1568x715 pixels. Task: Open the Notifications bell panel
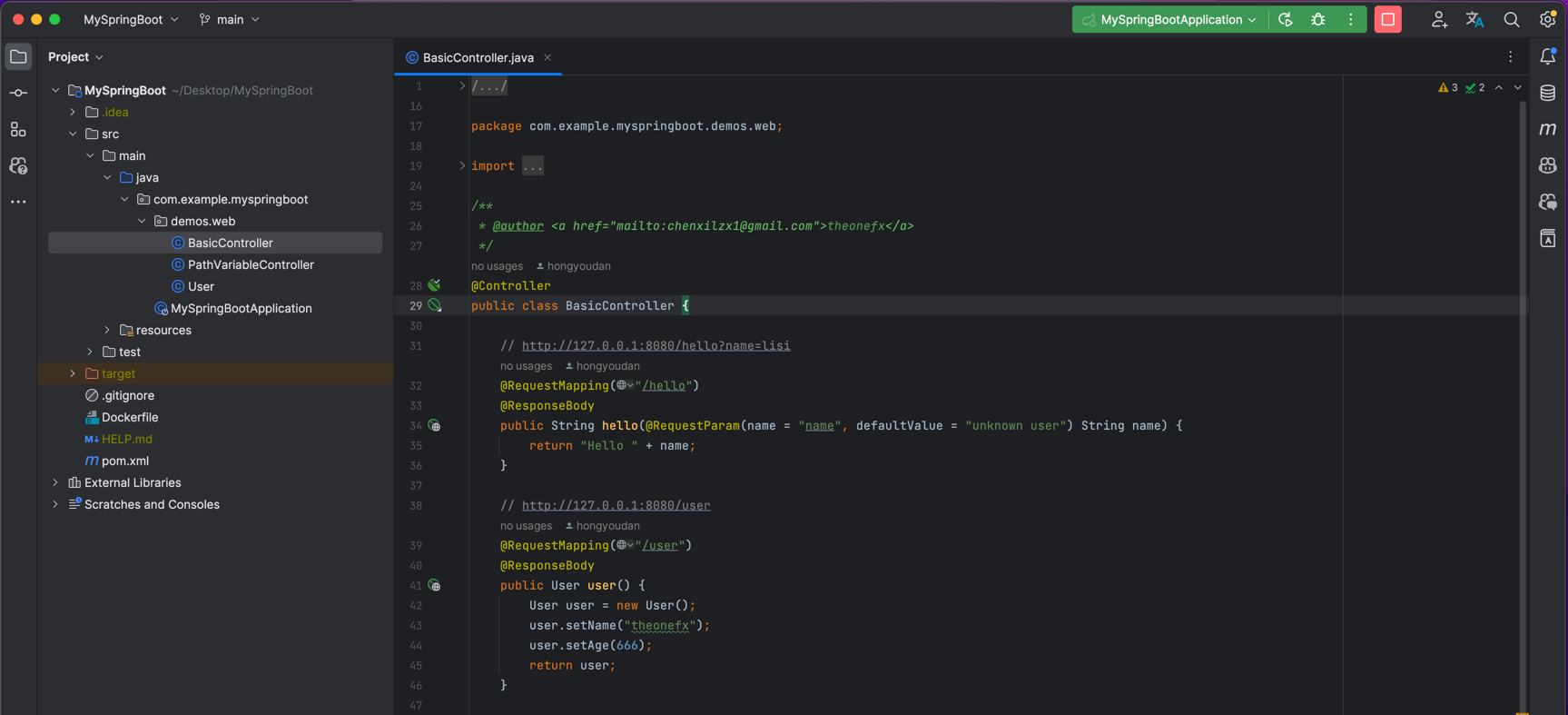coord(1548,56)
